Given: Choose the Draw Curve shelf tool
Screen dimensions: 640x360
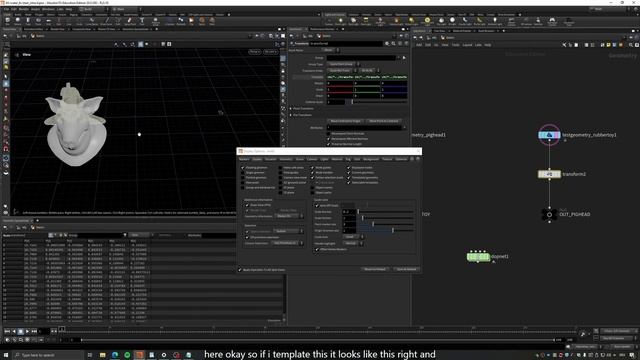Looking at the screenshot, I should (x=107, y=21).
